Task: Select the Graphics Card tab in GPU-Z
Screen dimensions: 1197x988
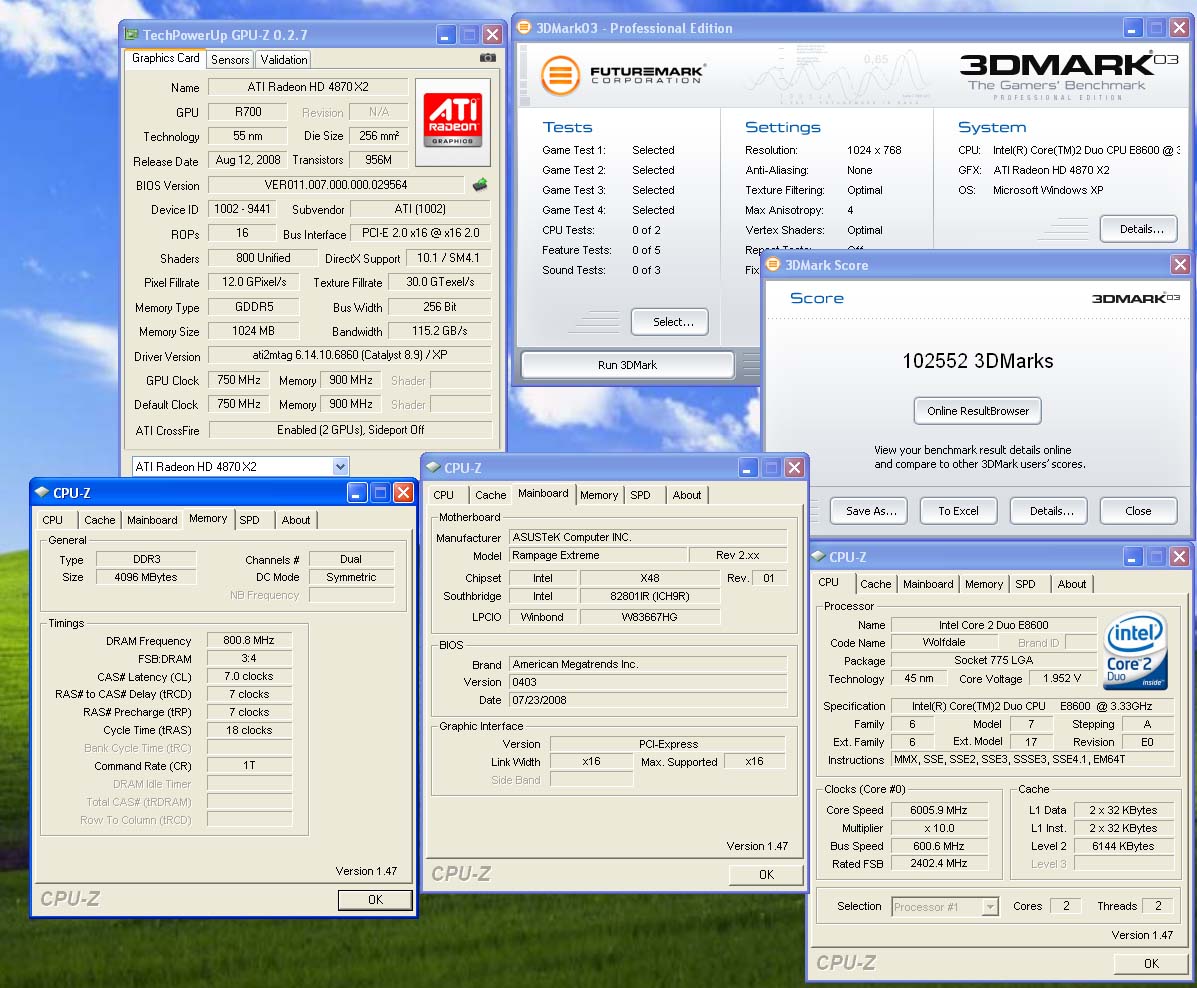Action: pyautogui.click(x=166, y=58)
